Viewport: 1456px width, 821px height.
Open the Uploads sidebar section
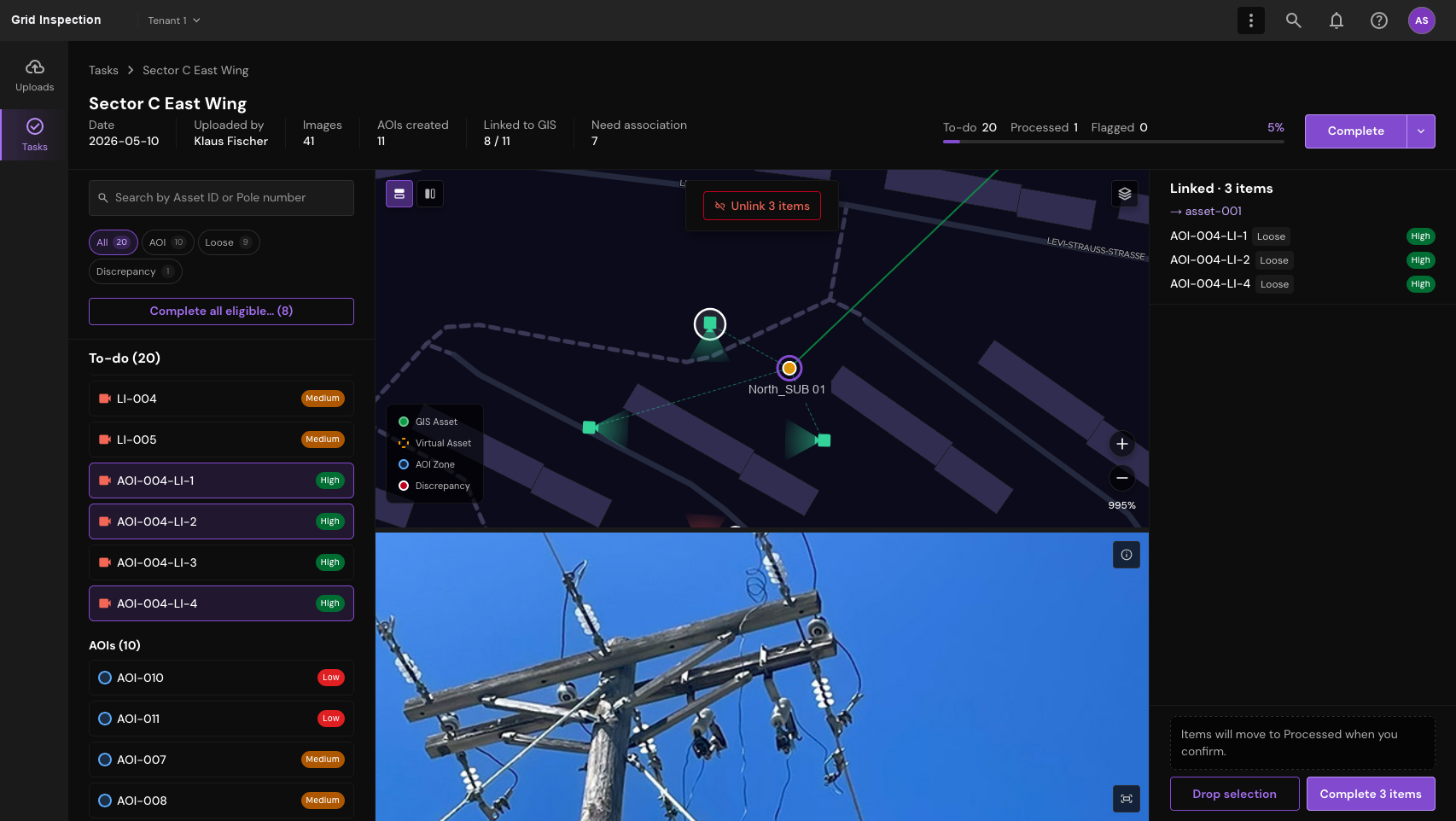(x=34, y=76)
